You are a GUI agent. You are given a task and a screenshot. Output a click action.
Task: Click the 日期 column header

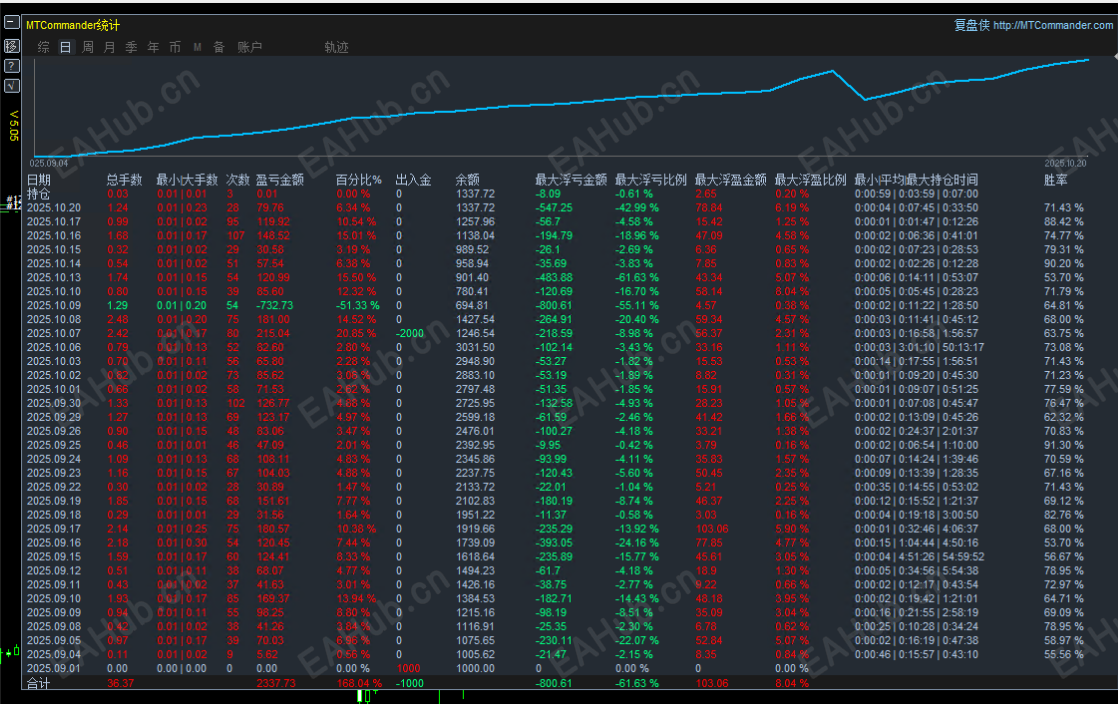click(39, 180)
